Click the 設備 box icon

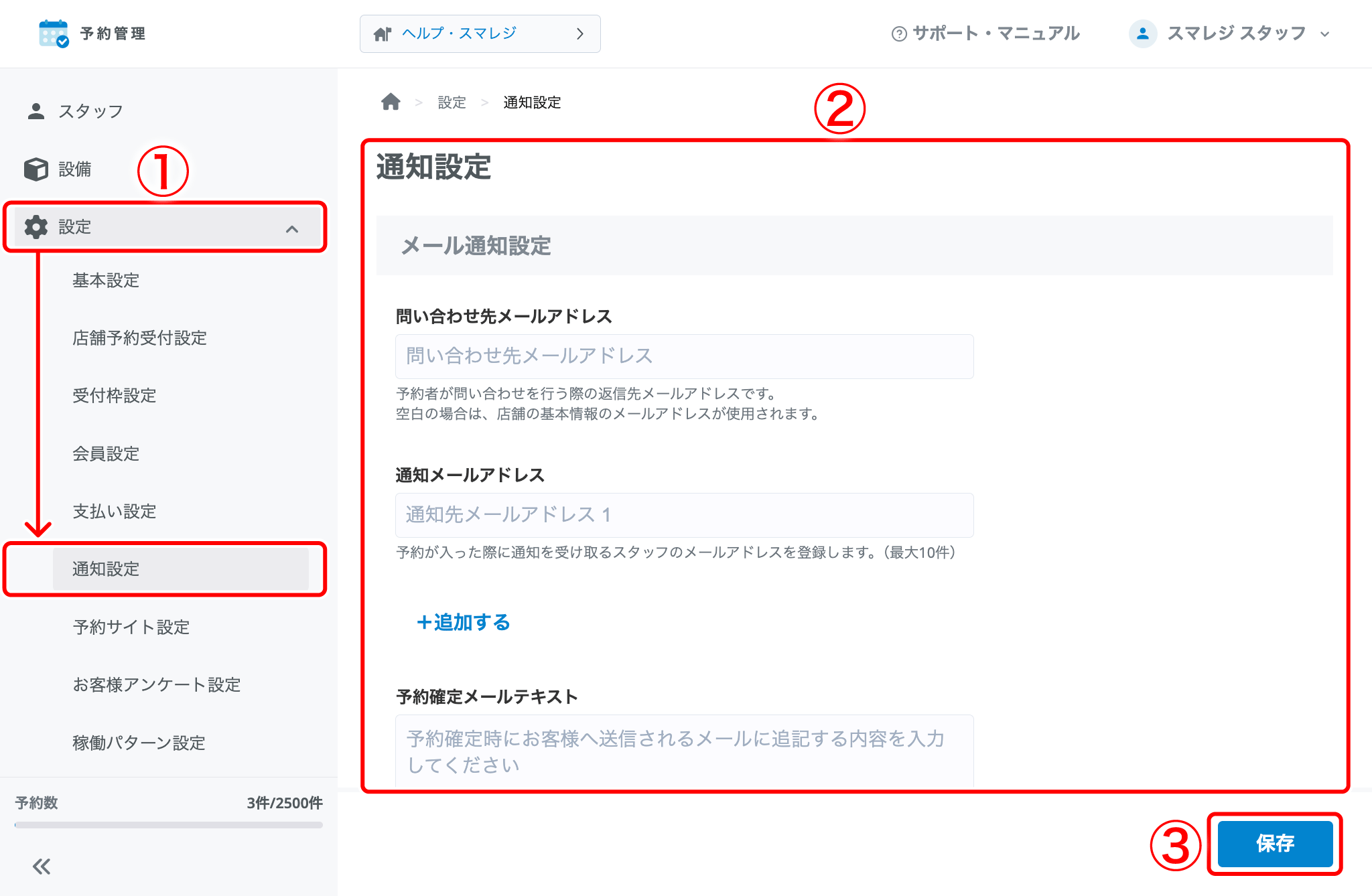click(x=36, y=169)
